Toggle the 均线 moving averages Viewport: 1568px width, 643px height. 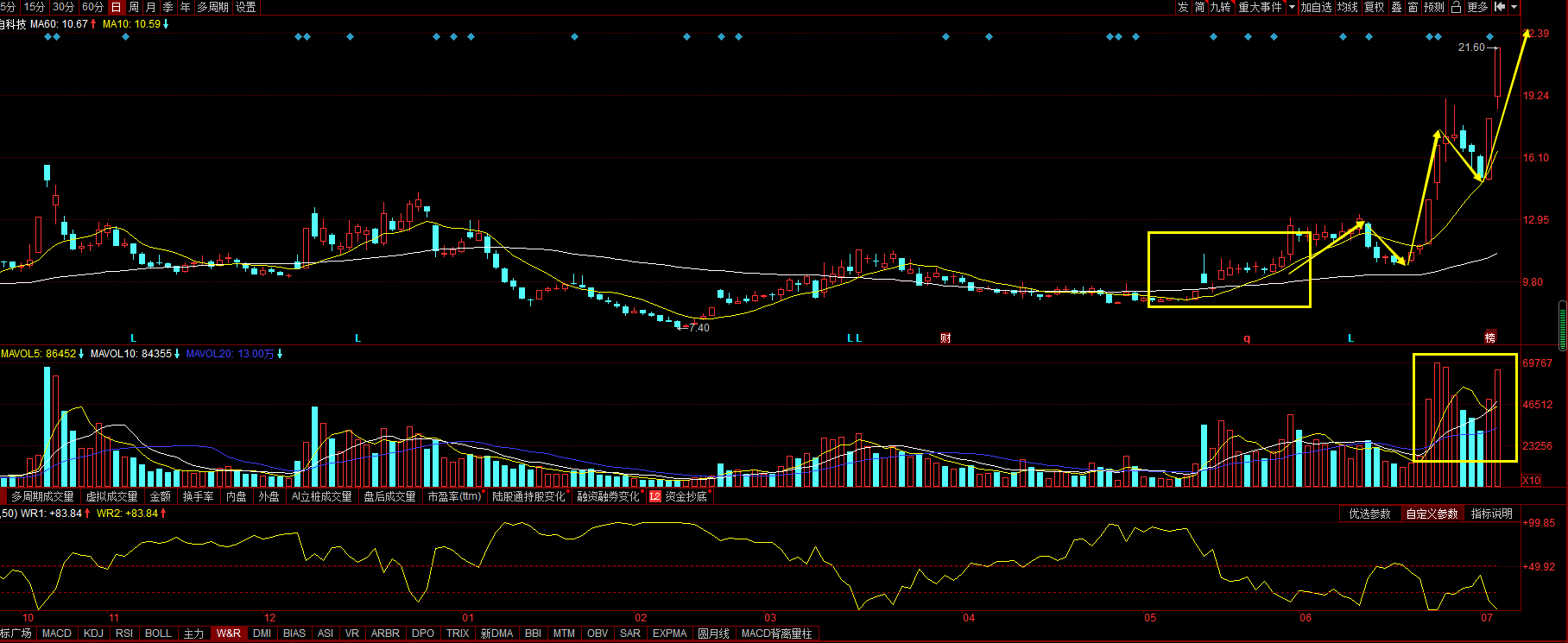click(x=1348, y=7)
